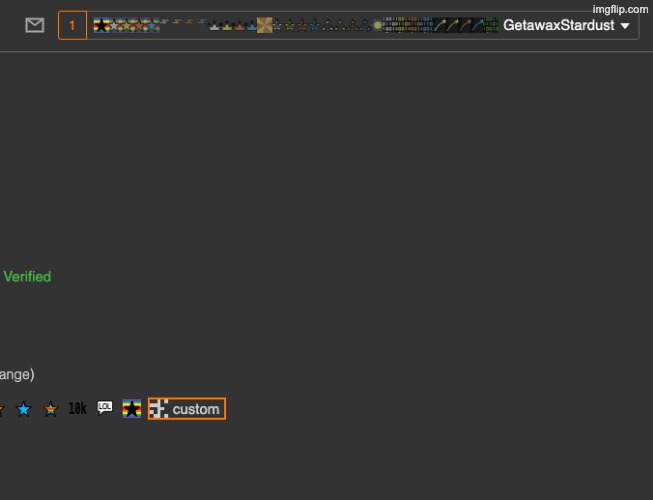Click the gold sunburst icon in header strip

264,25
